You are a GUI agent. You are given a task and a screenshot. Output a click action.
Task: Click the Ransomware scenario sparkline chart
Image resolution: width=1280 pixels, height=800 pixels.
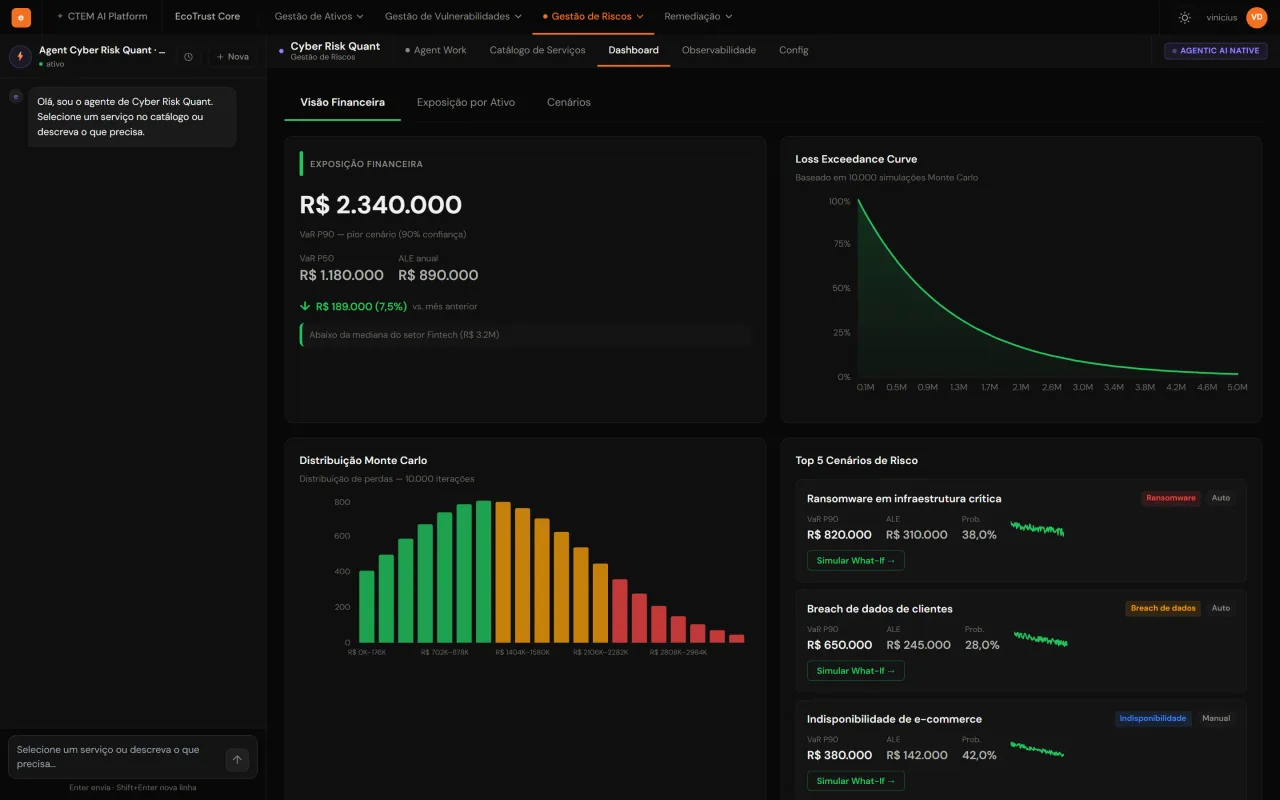(x=1036, y=528)
